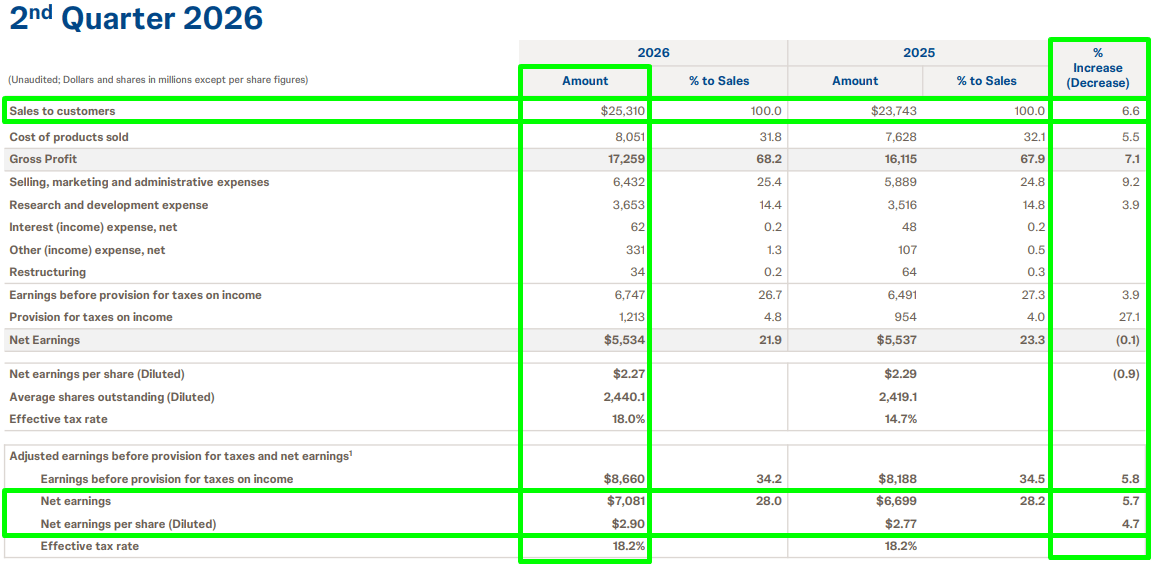1170x573 pixels.
Task: Click the 'Sales to customers' row label
Action: tap(63, 111)
